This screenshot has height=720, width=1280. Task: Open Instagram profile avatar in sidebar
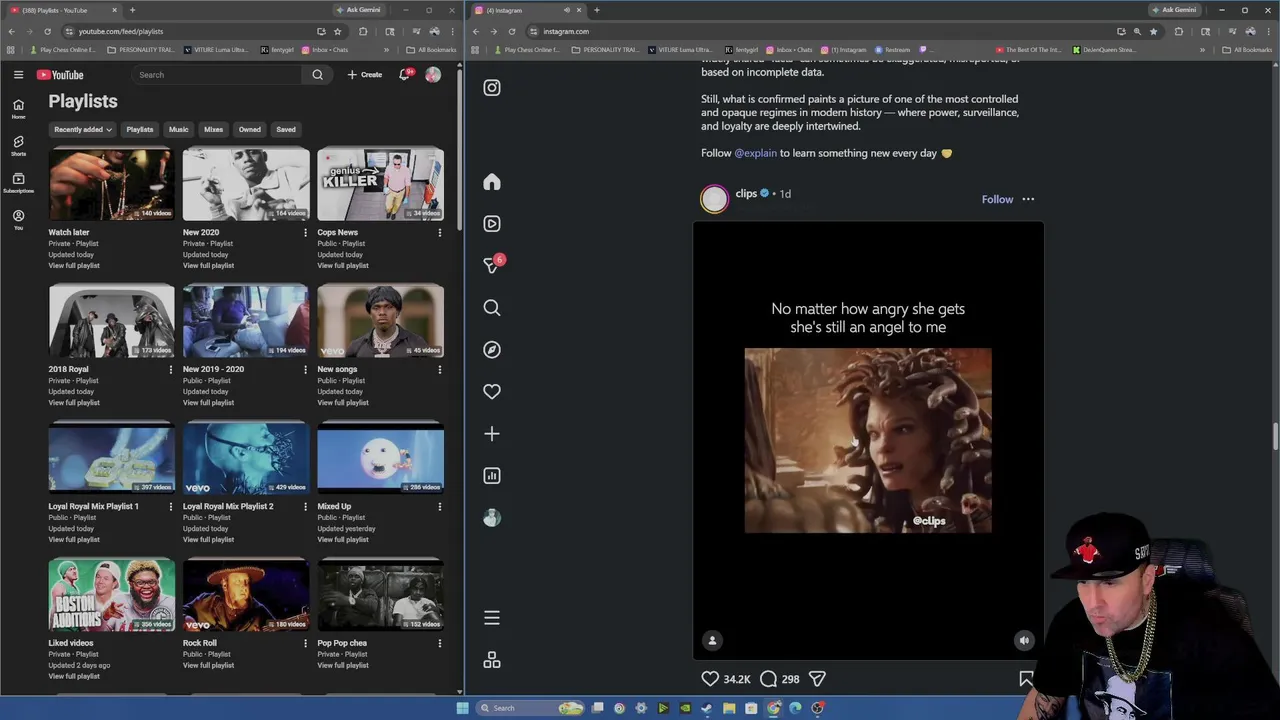click(492, 518)
